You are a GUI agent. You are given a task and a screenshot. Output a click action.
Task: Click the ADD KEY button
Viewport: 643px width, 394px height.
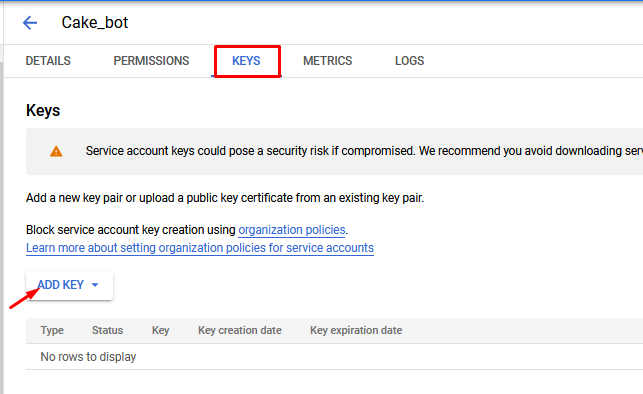[x=69, y=285]
